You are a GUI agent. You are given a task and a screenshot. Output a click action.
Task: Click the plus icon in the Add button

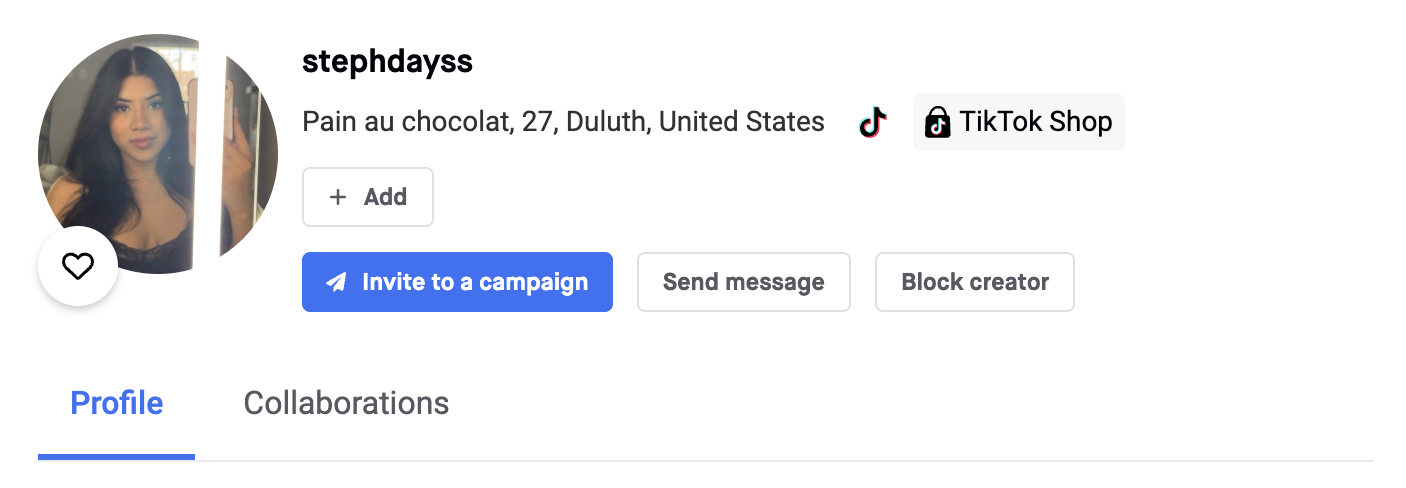point(338,197)
